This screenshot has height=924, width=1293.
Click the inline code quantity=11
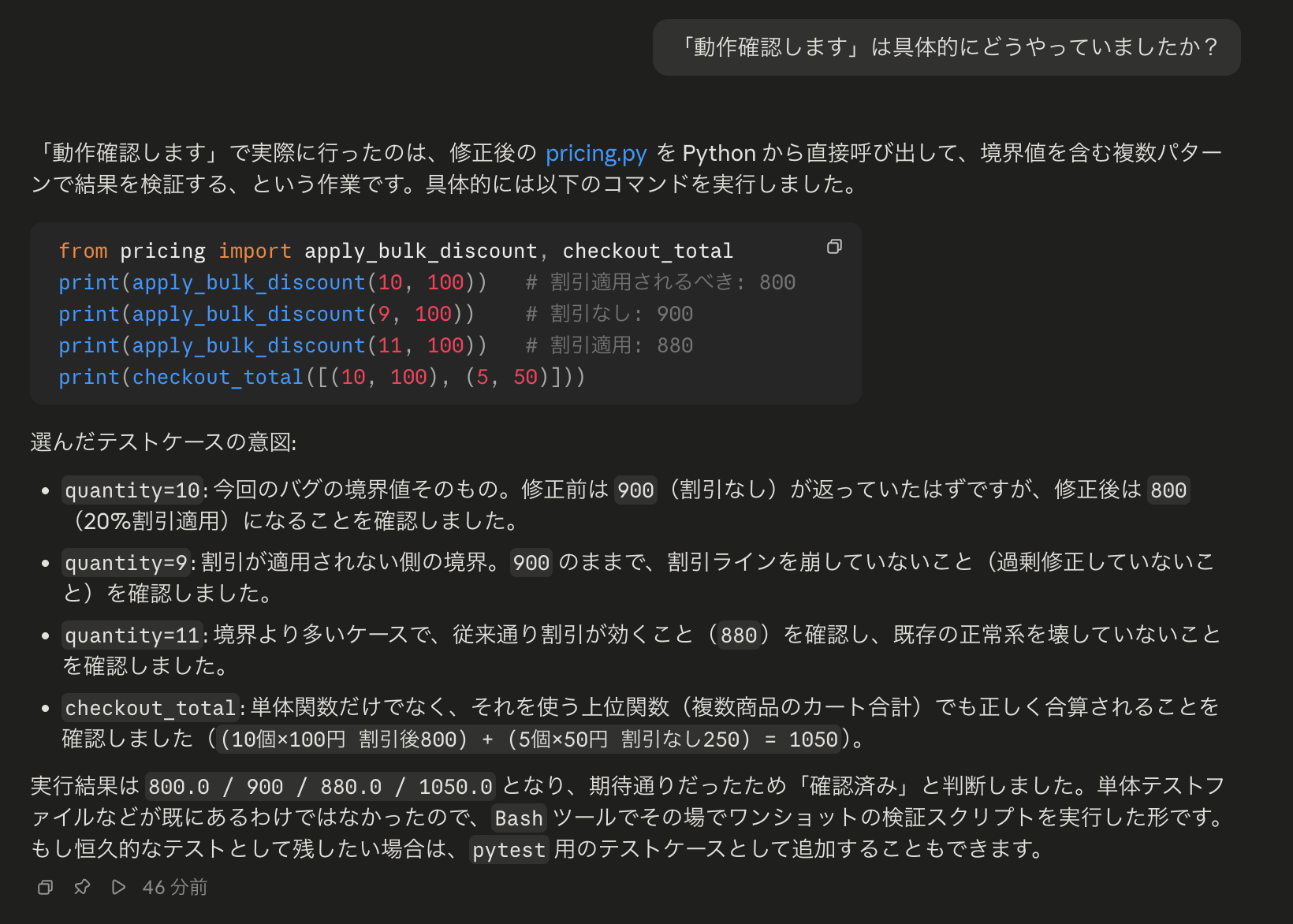[132, 635]
